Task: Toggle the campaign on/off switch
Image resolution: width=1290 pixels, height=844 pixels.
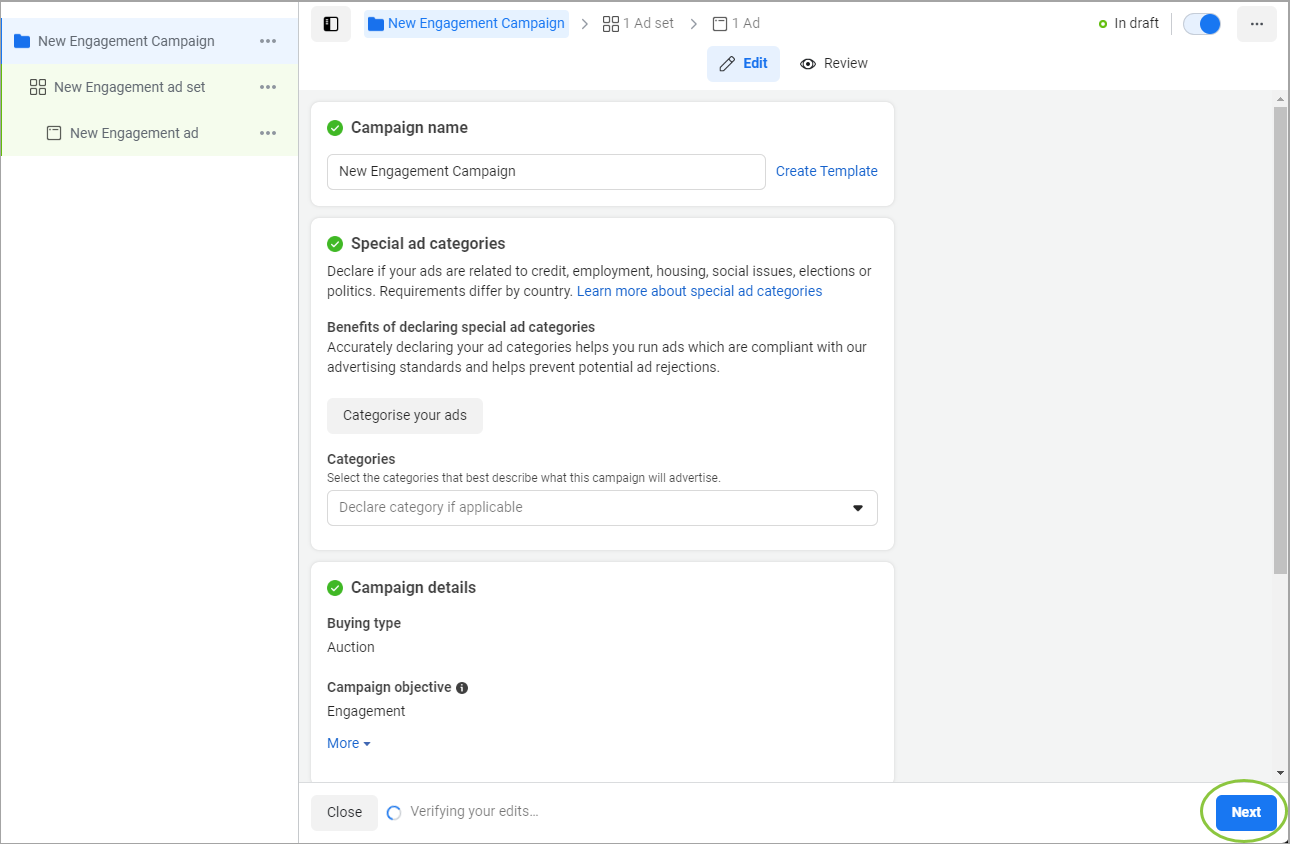Action: (x=1201, y=24)
